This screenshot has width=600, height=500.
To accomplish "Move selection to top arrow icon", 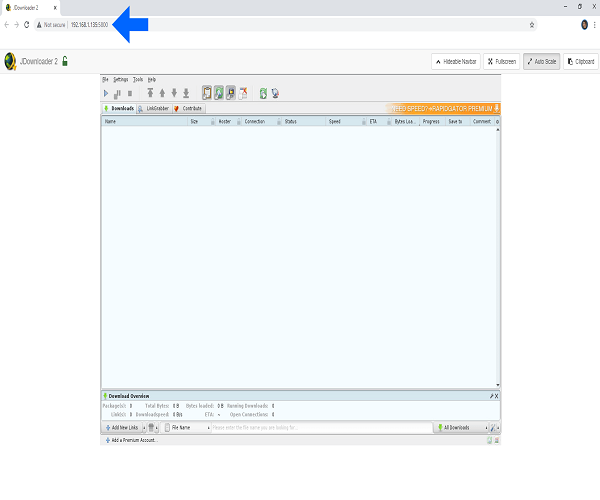I will [150, 93].
